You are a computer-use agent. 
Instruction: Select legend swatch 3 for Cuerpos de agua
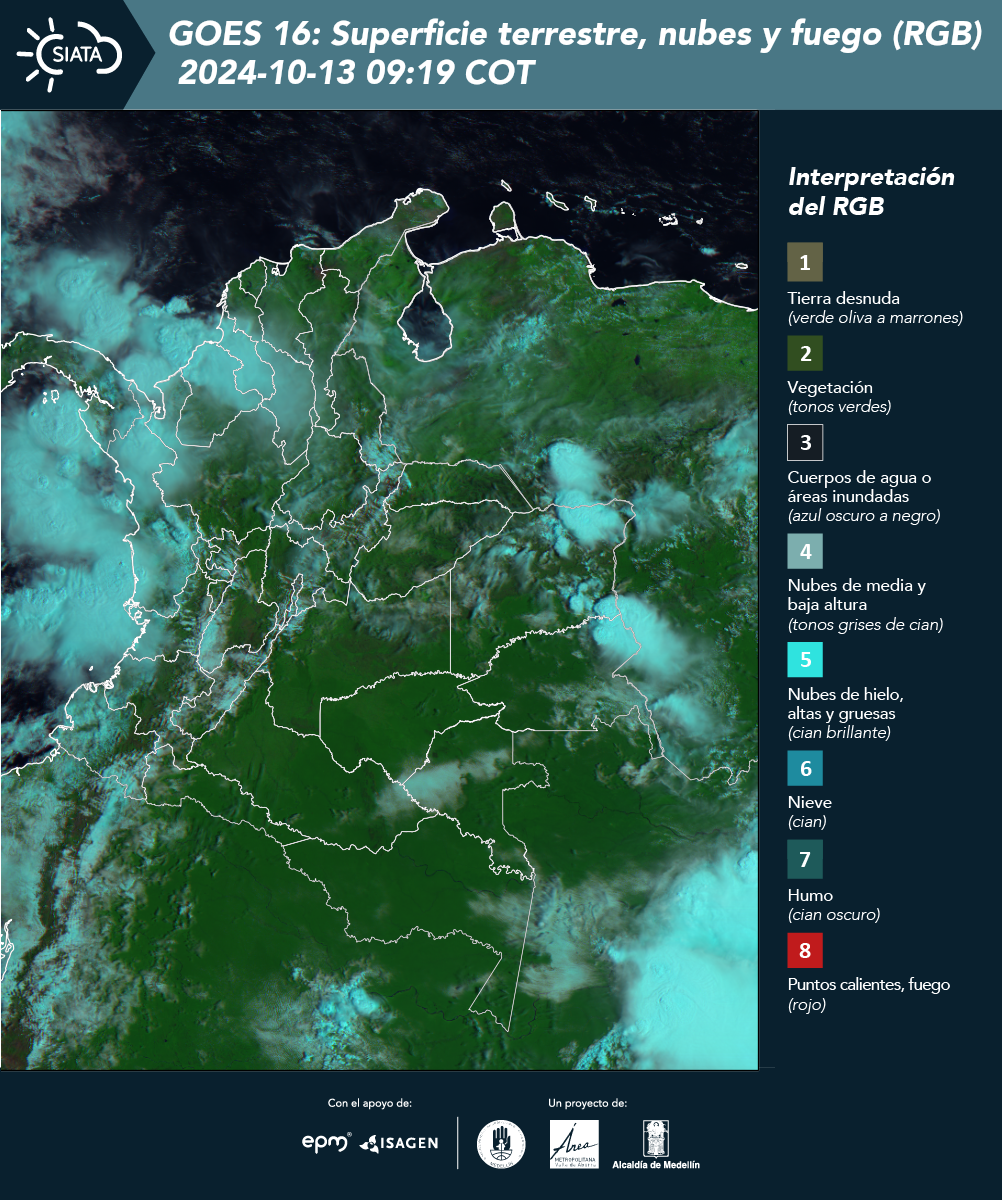[x=805, y=442]
